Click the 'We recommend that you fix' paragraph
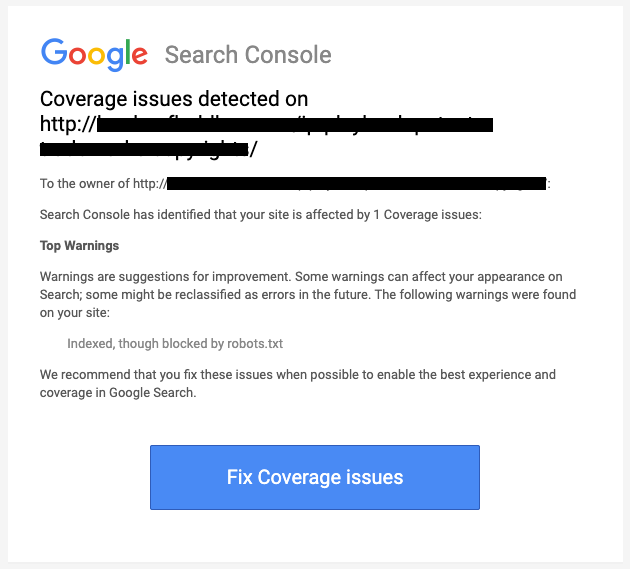The image size is (630, 569). click(x=298, y=383)
